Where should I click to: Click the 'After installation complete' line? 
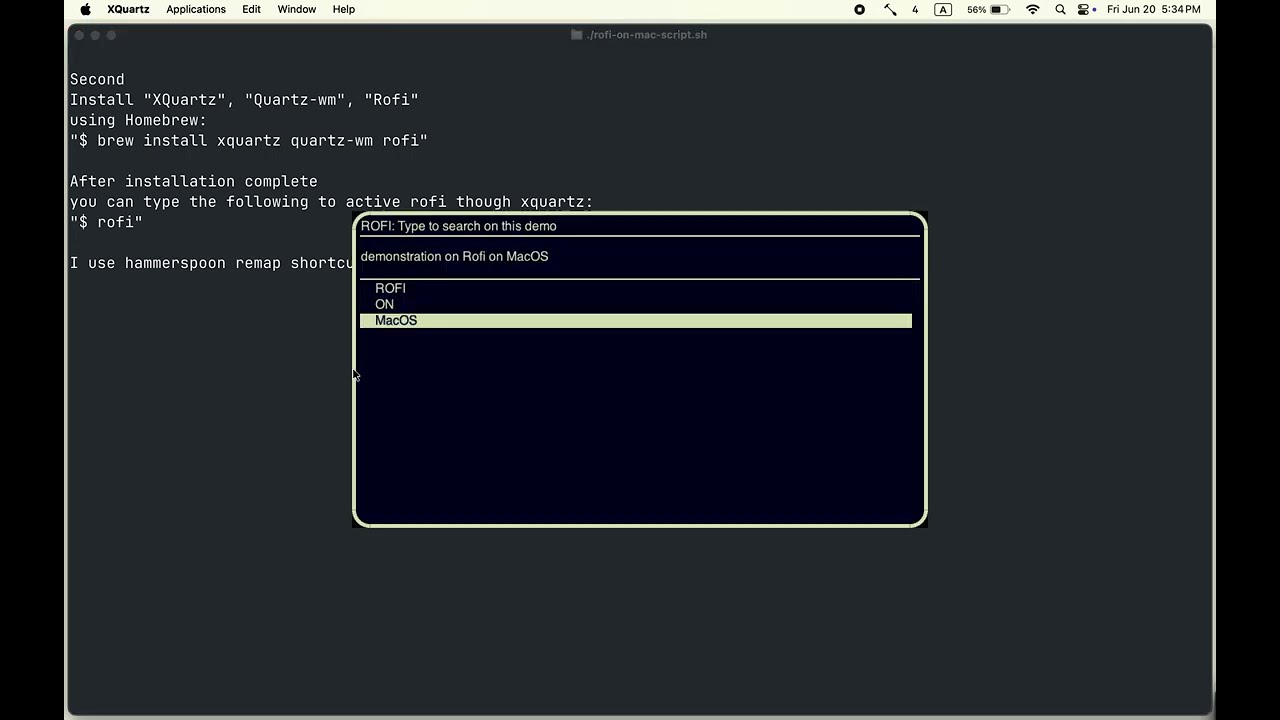(193, 181)
